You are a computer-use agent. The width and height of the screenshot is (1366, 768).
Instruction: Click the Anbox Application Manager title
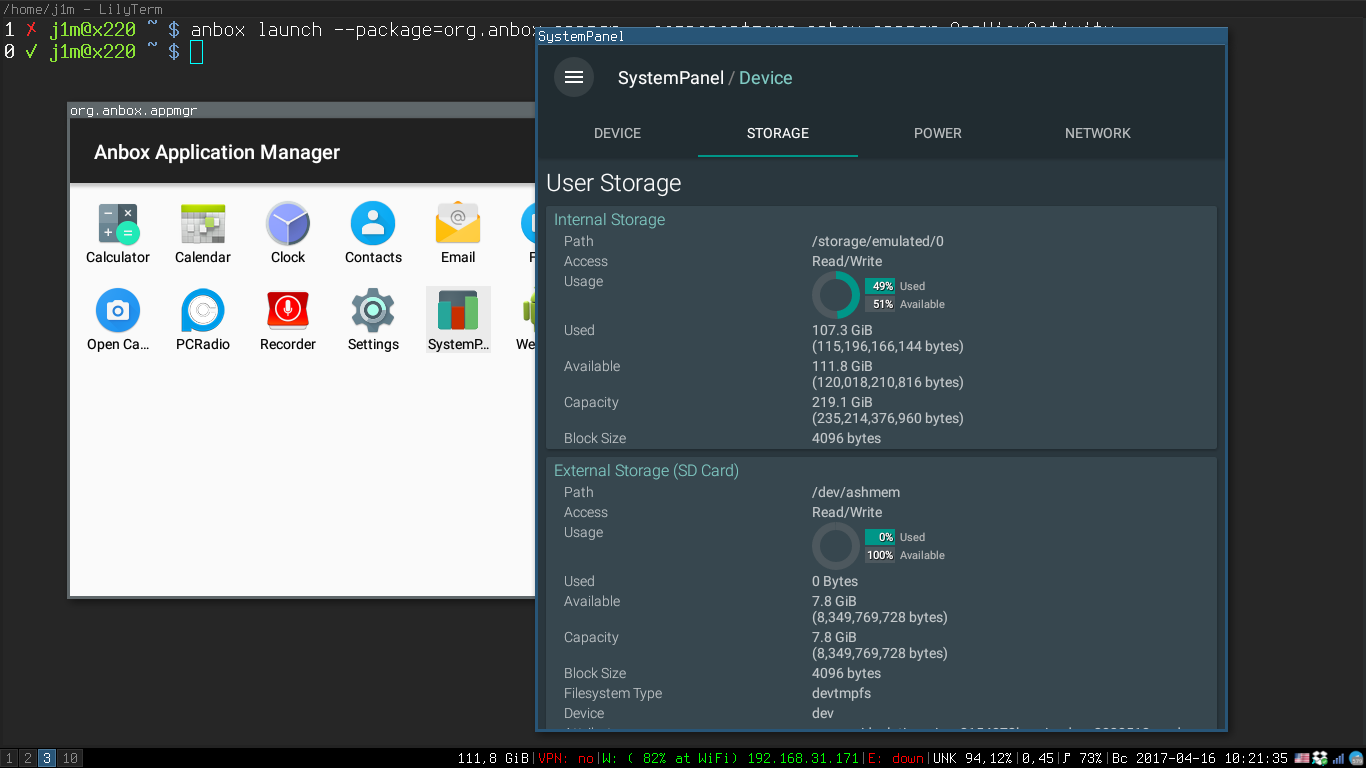coord(217,152)
